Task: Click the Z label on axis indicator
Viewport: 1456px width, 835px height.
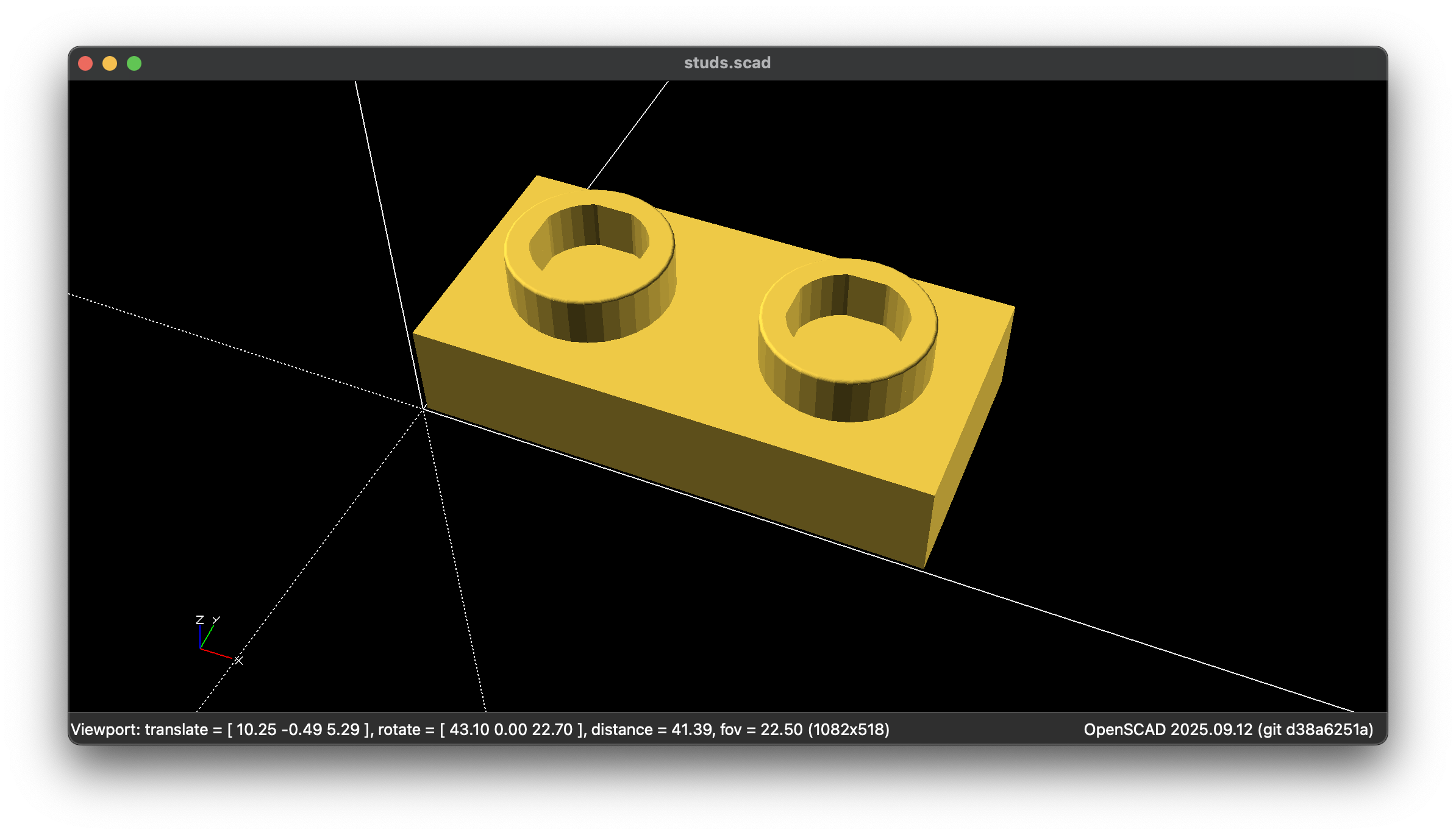Action: pyautogui.click(x=199, y=620)
